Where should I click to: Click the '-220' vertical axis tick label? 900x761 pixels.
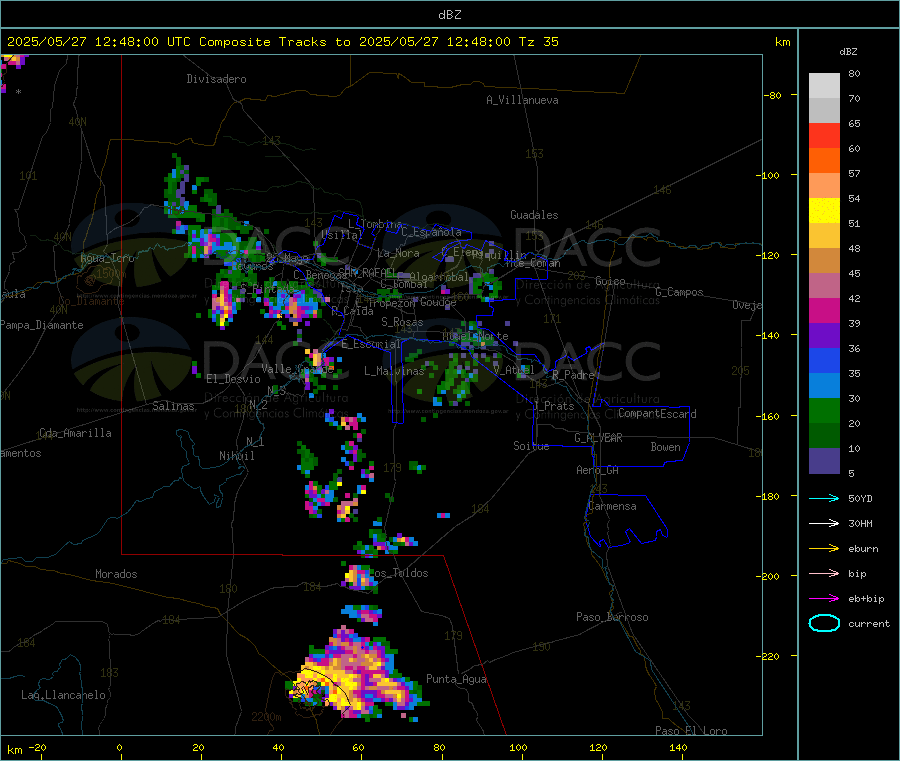[770, 657]
